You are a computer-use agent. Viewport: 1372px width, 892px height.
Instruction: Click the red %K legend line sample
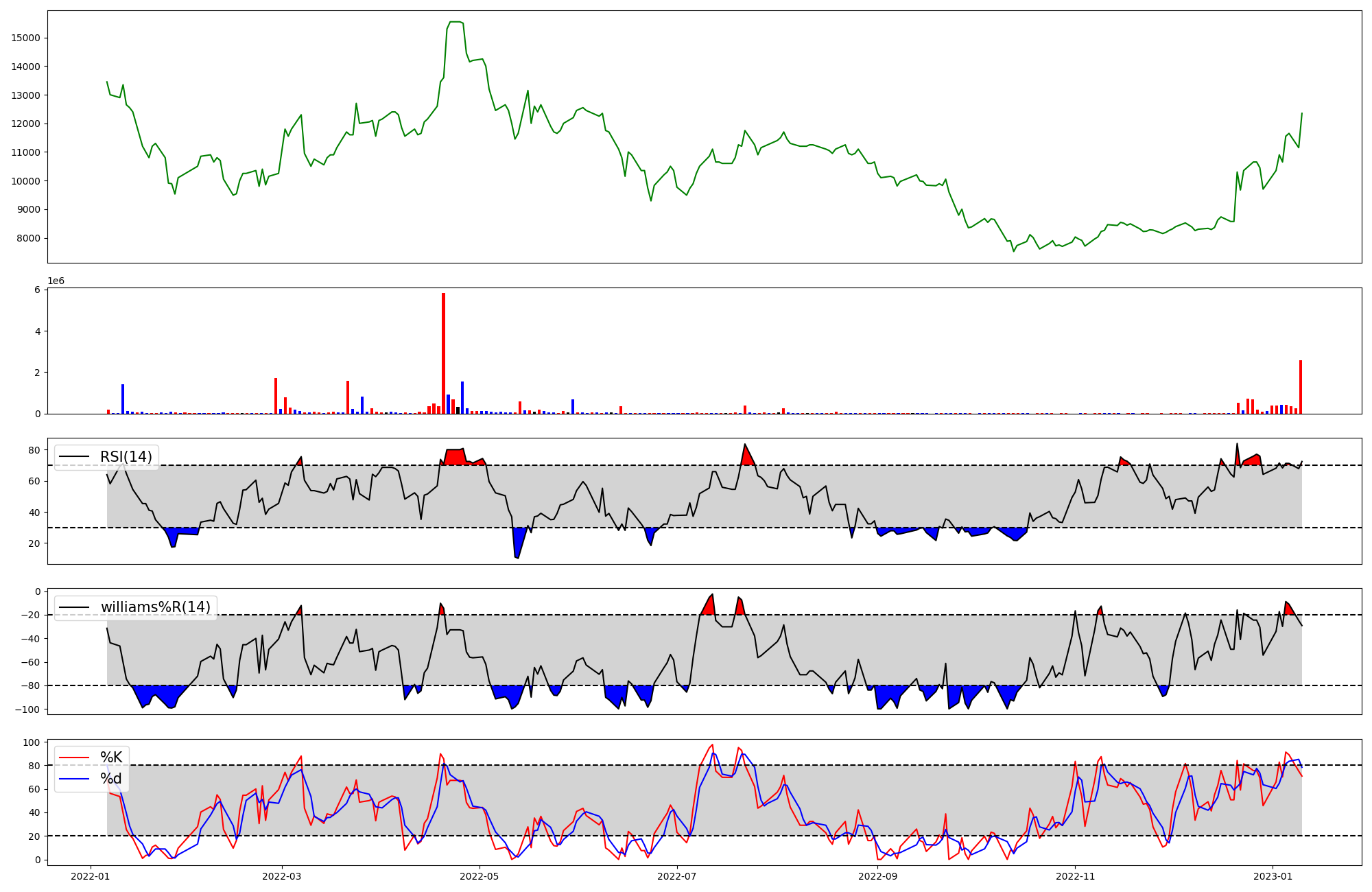(x=74, y=758)
